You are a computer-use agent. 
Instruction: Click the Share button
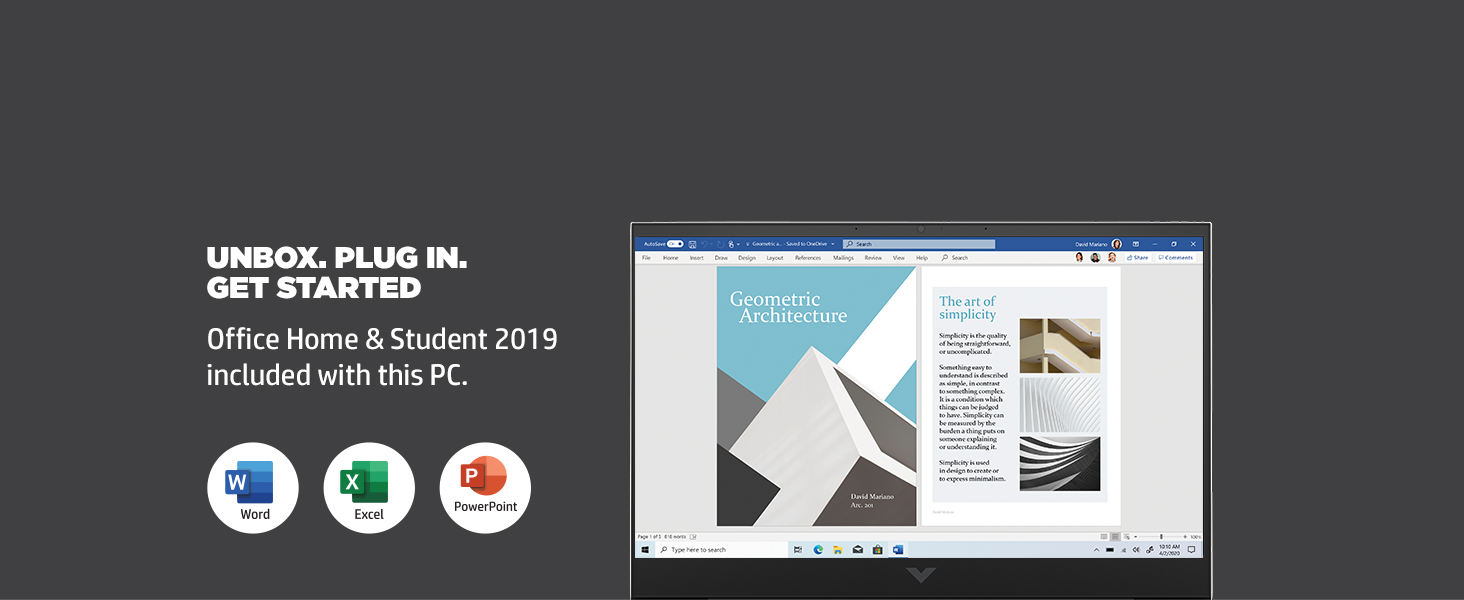(x=1137, y=258)
